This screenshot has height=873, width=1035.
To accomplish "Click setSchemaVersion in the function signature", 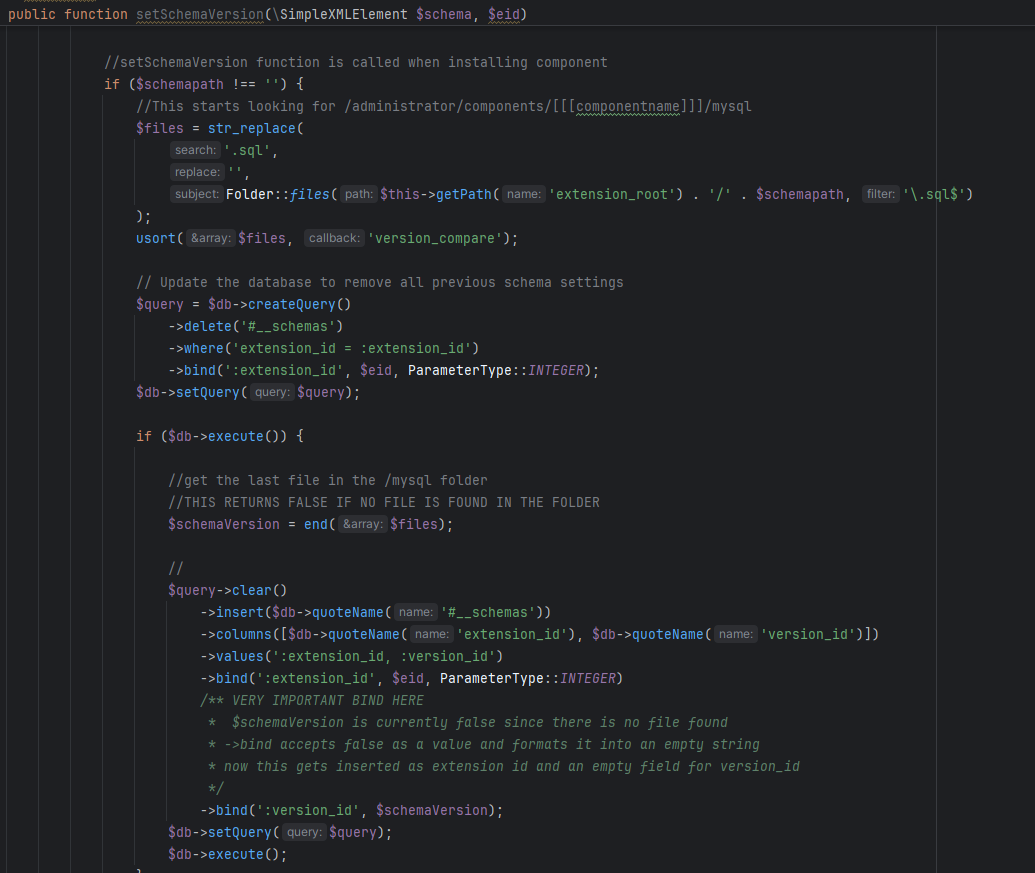I will pos(200,15).
